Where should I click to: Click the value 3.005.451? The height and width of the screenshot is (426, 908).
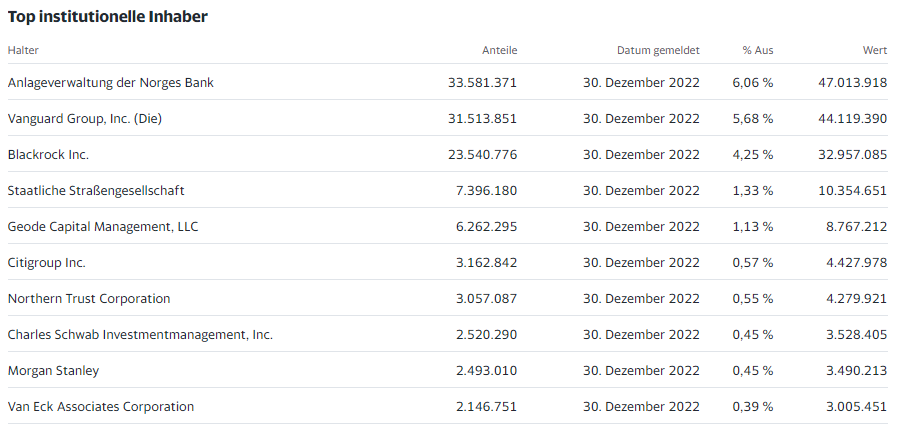[x=856, y=406]
